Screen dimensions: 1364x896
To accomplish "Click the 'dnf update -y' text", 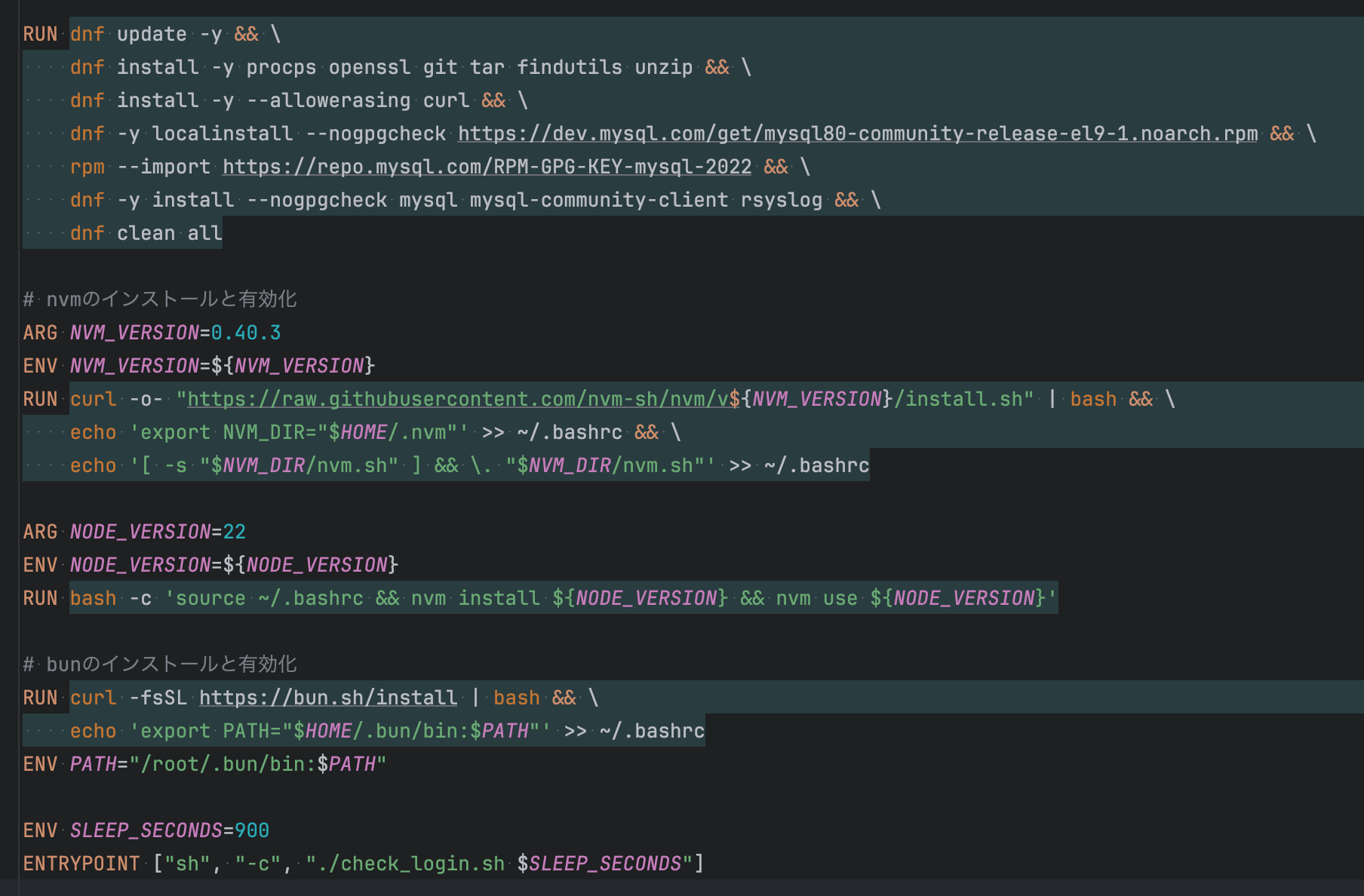I will point(146,34).
